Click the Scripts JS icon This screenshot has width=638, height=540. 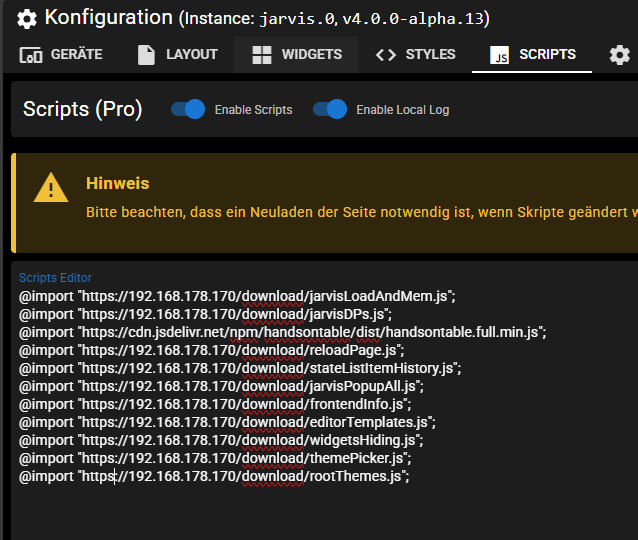click(x=499, y=55)
